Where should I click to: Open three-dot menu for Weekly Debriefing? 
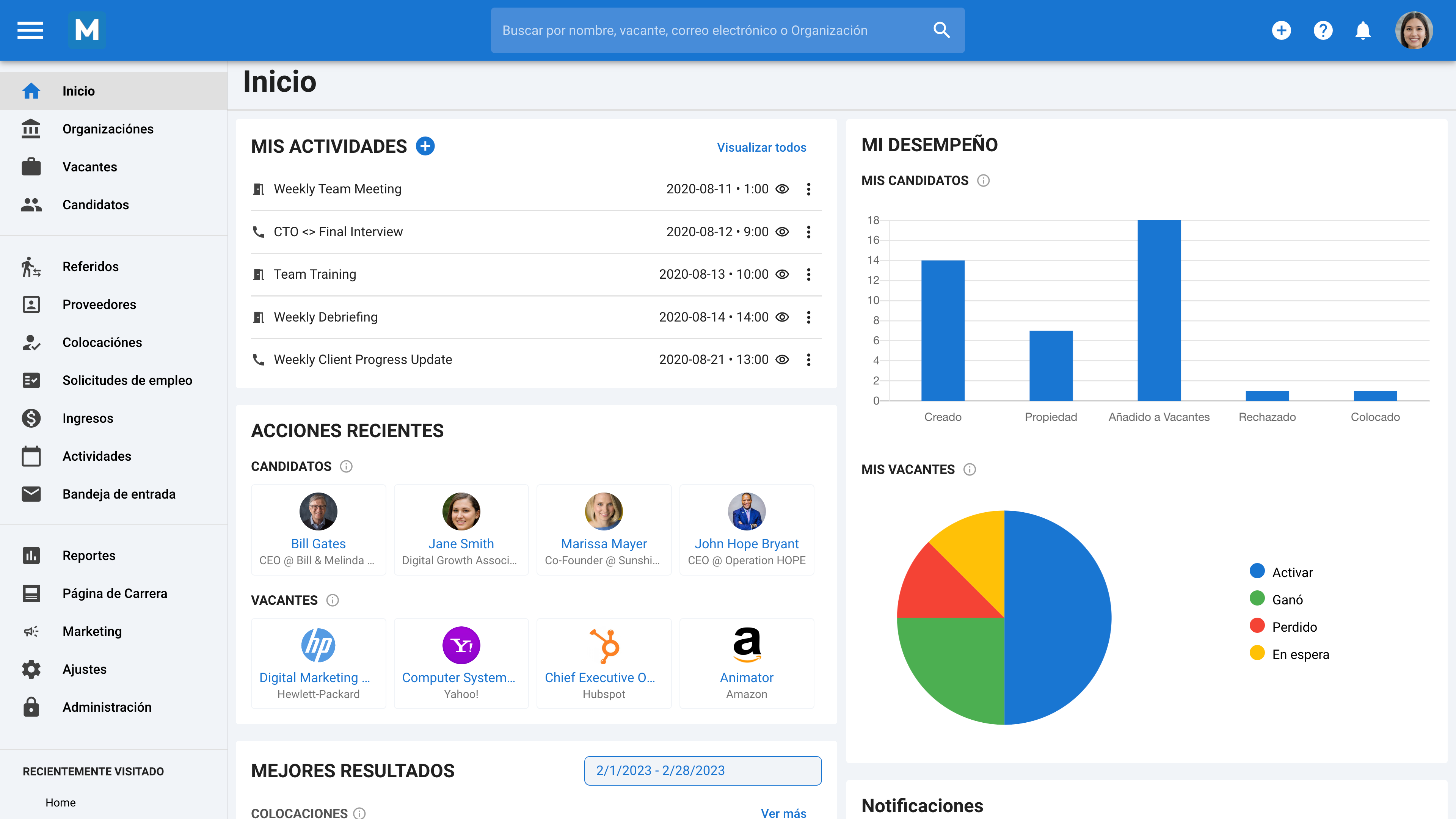[x=808, y=317]
